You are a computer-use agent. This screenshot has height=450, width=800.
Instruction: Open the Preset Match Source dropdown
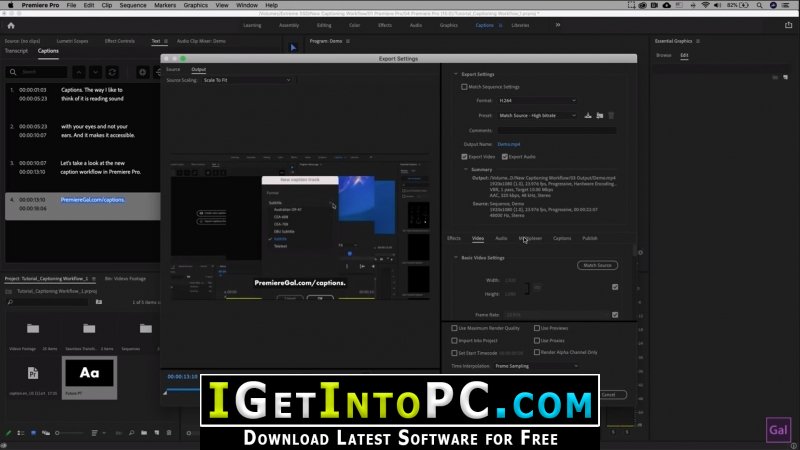pos(537,115)
